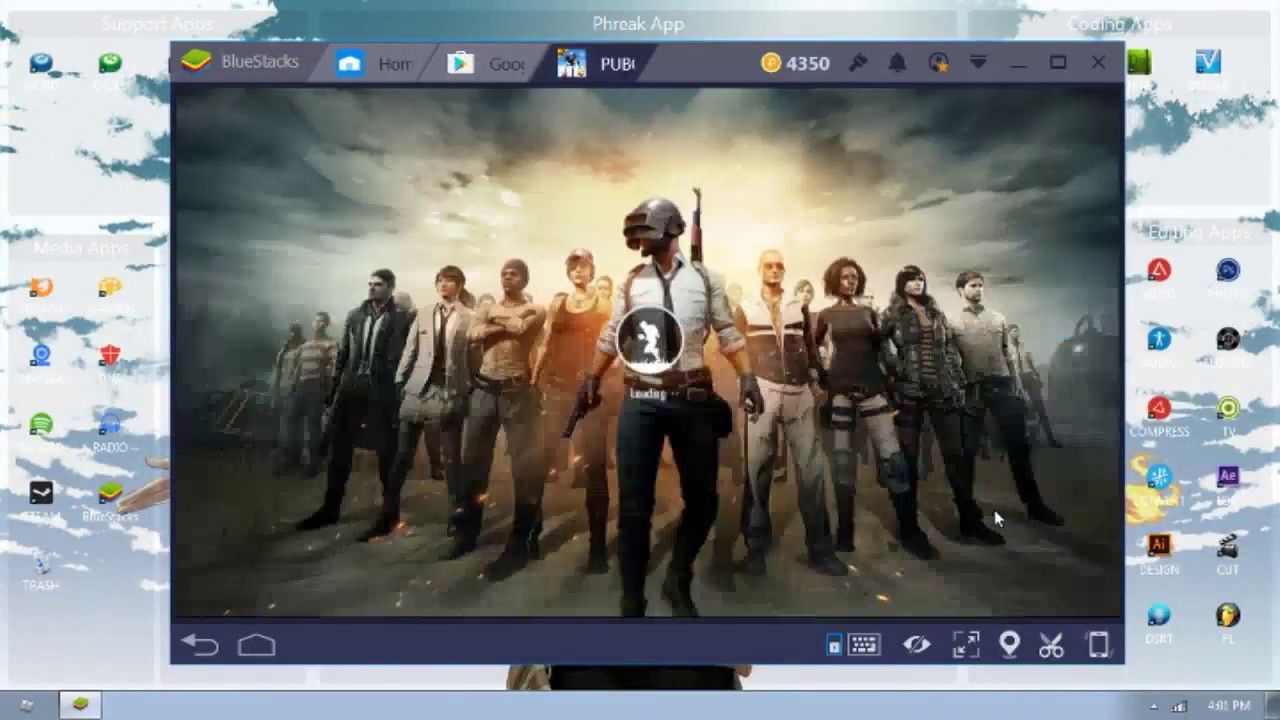Show hidden system tray icons arrow

(x=1153, y=707)
